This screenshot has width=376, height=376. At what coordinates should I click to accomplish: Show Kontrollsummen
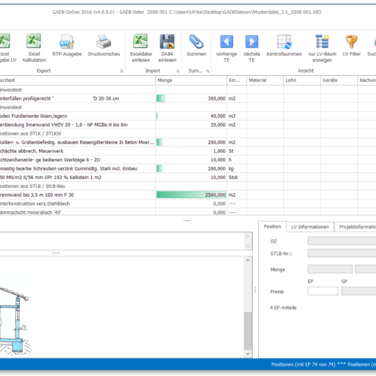pos(284,45)
